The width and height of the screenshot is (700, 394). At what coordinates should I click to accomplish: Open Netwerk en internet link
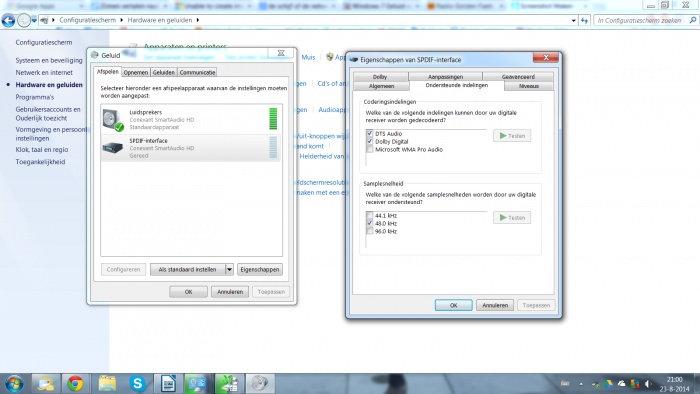click(44, 72)
